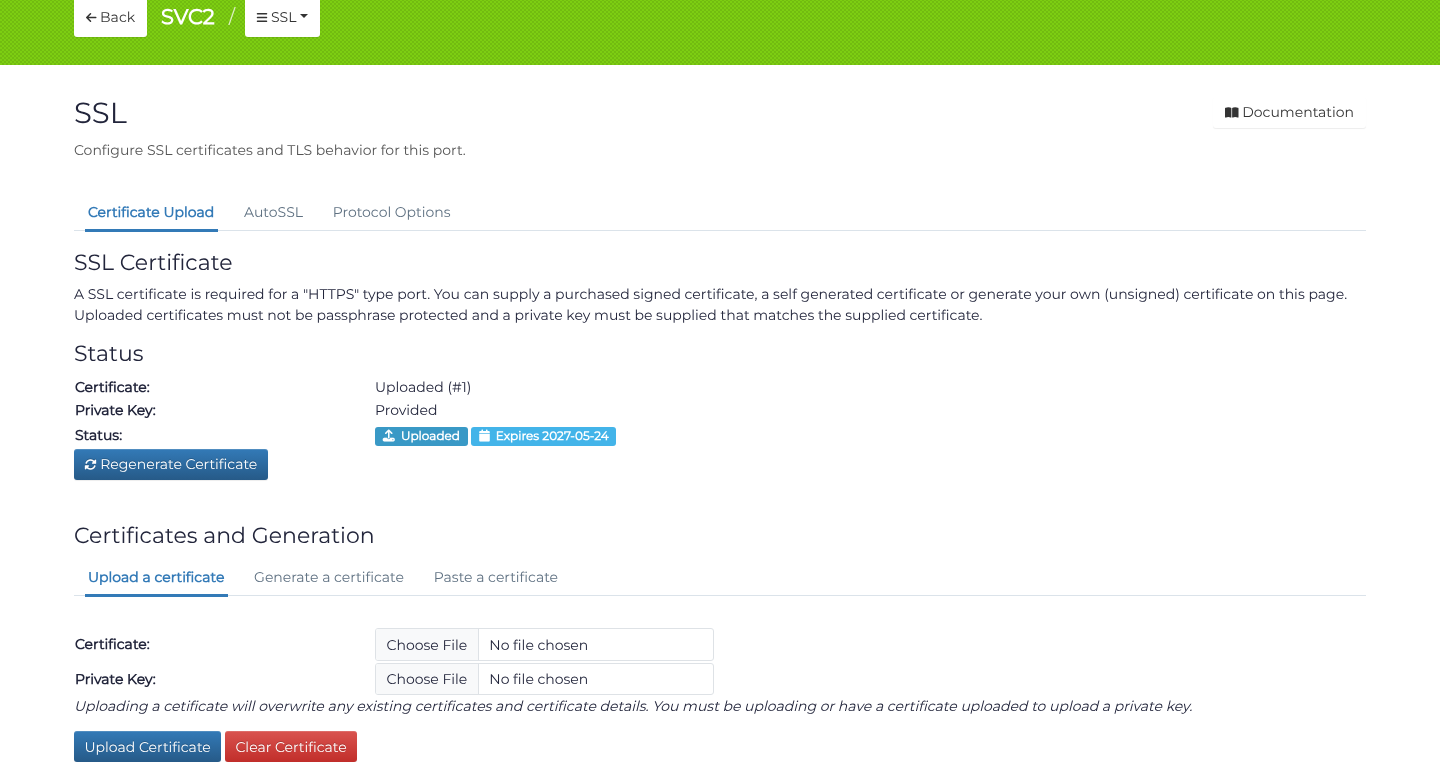Click the 'Certificates and Generation' heading
Viewport: 1440px width, 762px height.
coord(224,535)
